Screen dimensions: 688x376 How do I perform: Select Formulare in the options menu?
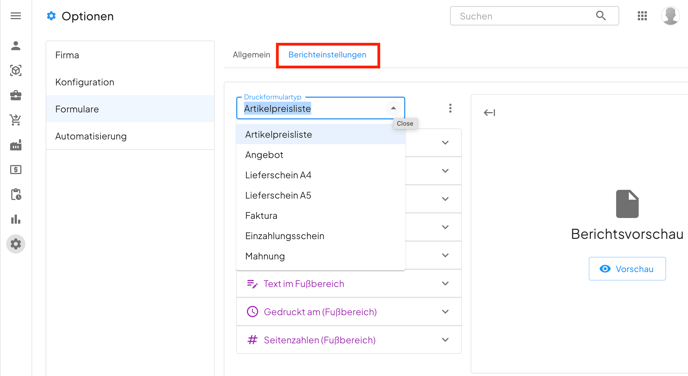click(x=130, y=109)
